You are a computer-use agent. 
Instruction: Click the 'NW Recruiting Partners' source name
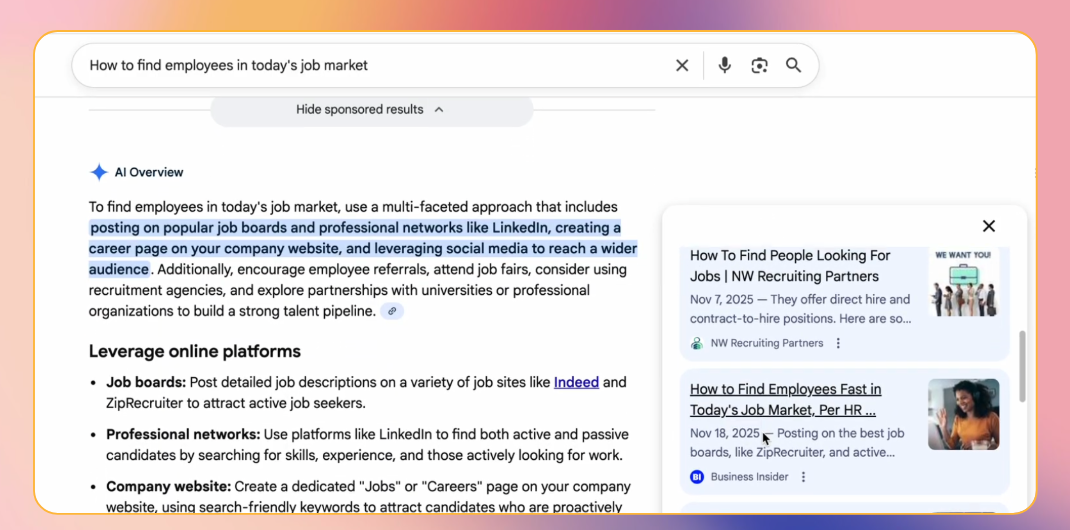tap(767, 343)
